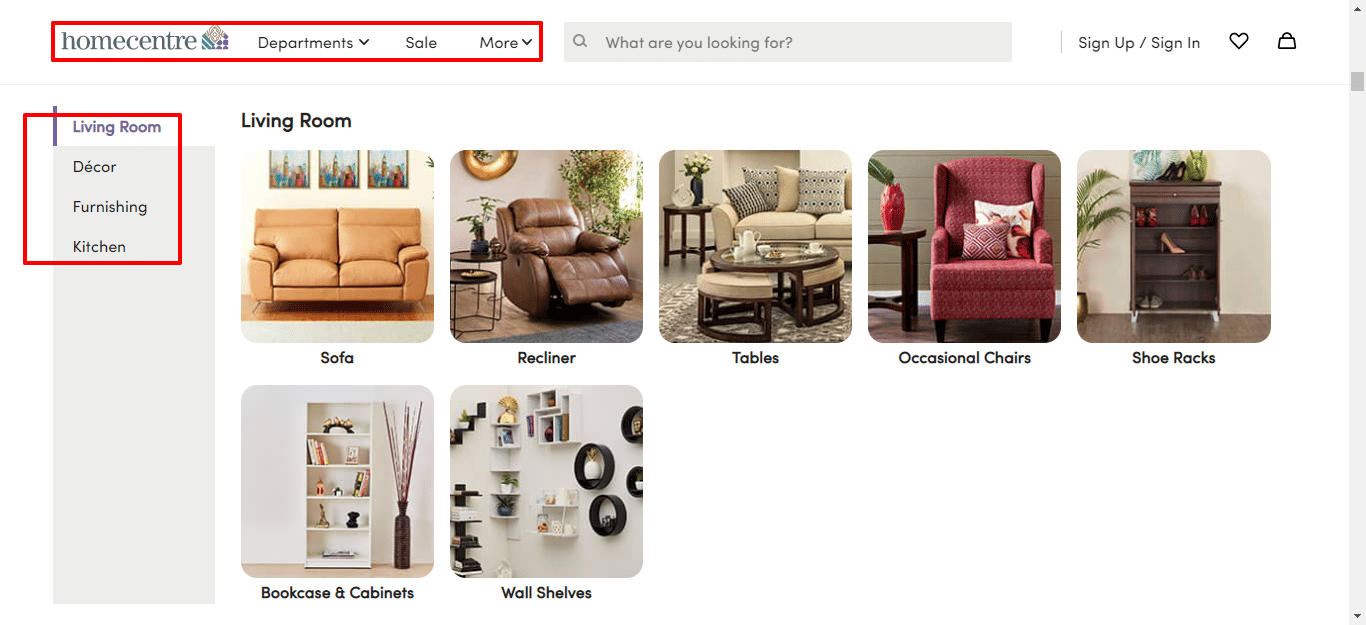The height and width of the screenshot is (625, 1366).
Task: Select the Sale menu item
Action: click(421, 43)
